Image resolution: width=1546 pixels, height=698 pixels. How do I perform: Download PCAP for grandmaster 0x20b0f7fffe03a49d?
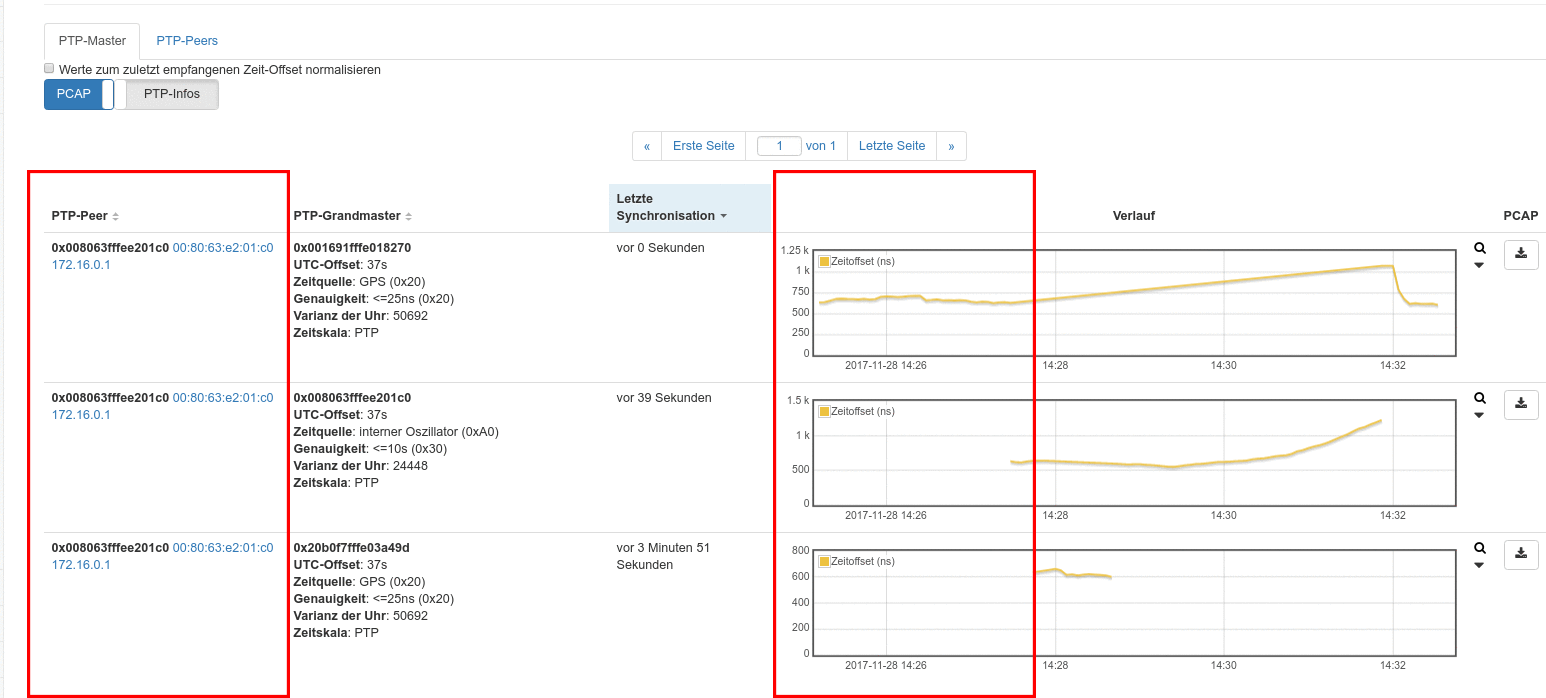click(x=1520, y=554)
